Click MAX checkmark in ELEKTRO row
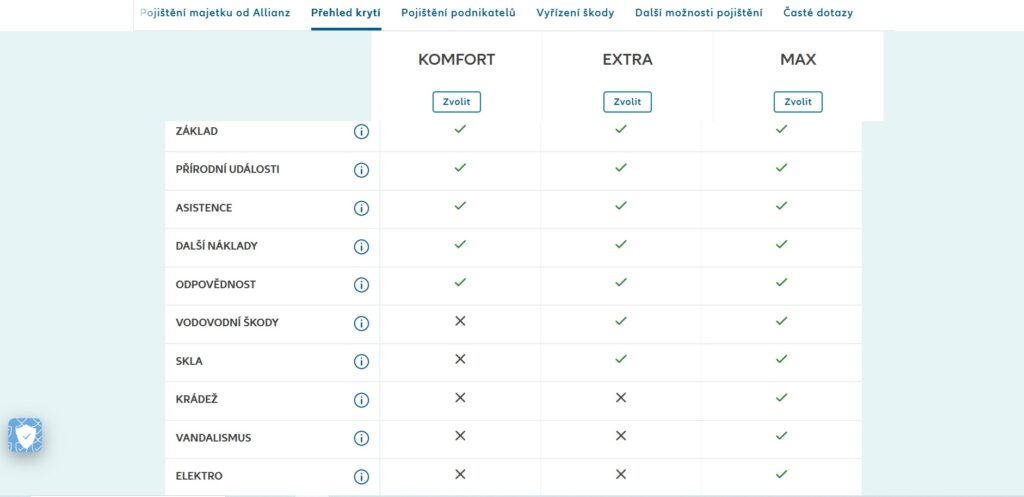The height and width of the screenshot is (497, 1024). 781,474
